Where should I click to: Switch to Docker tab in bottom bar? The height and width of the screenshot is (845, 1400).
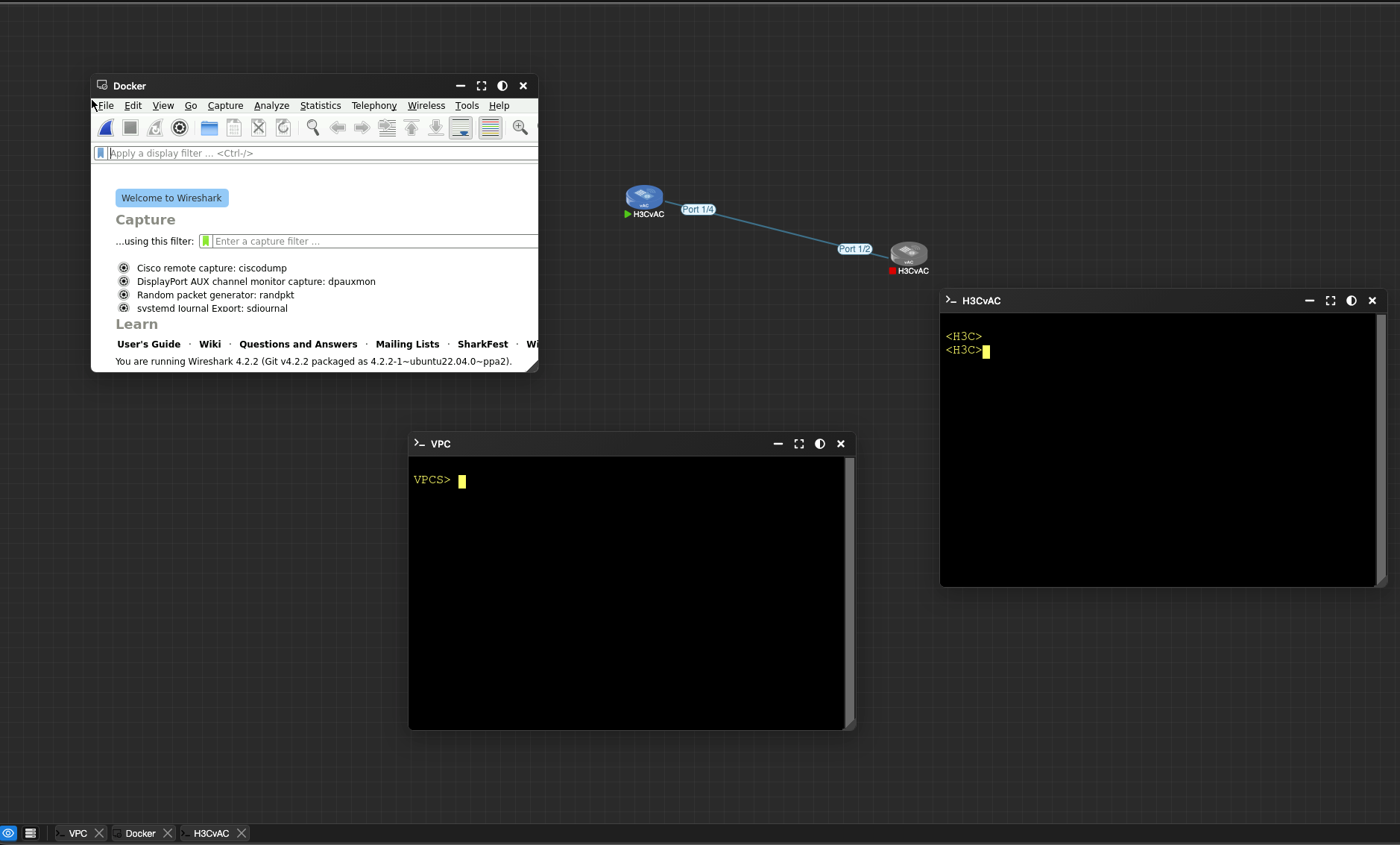pyautogui.click(x=140, y=833)
